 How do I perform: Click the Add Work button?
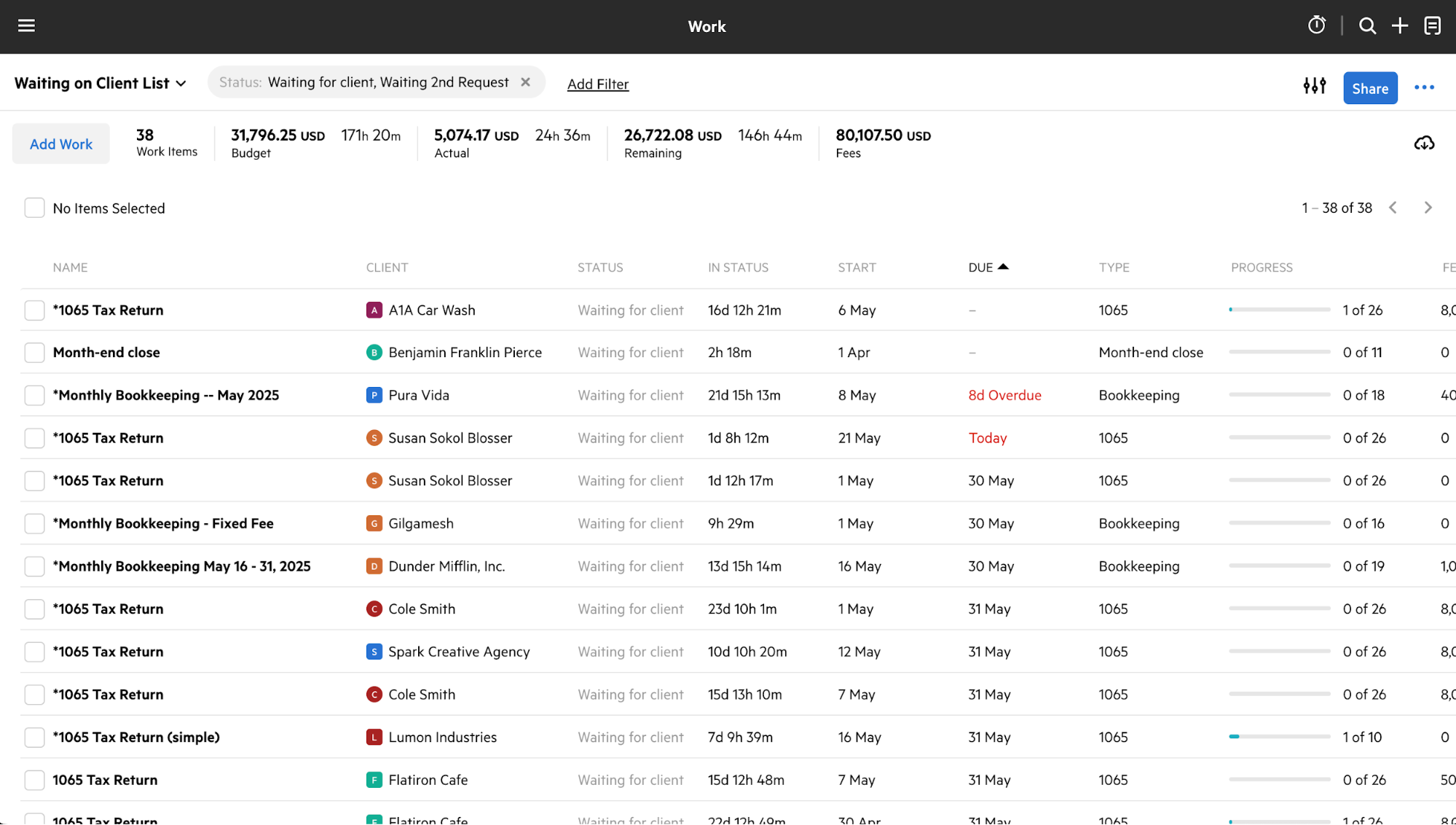click(x=60, y=144)
